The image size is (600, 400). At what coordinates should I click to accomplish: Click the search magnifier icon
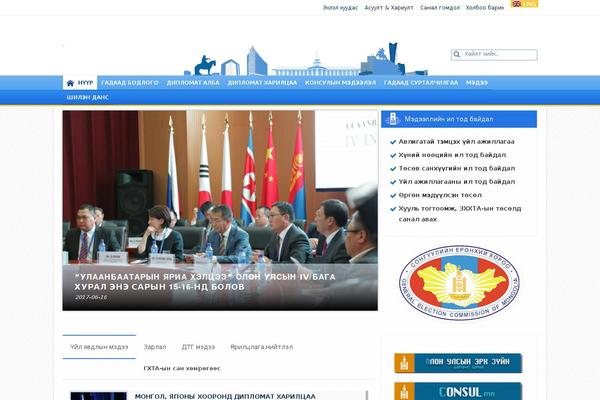point(457,54)
